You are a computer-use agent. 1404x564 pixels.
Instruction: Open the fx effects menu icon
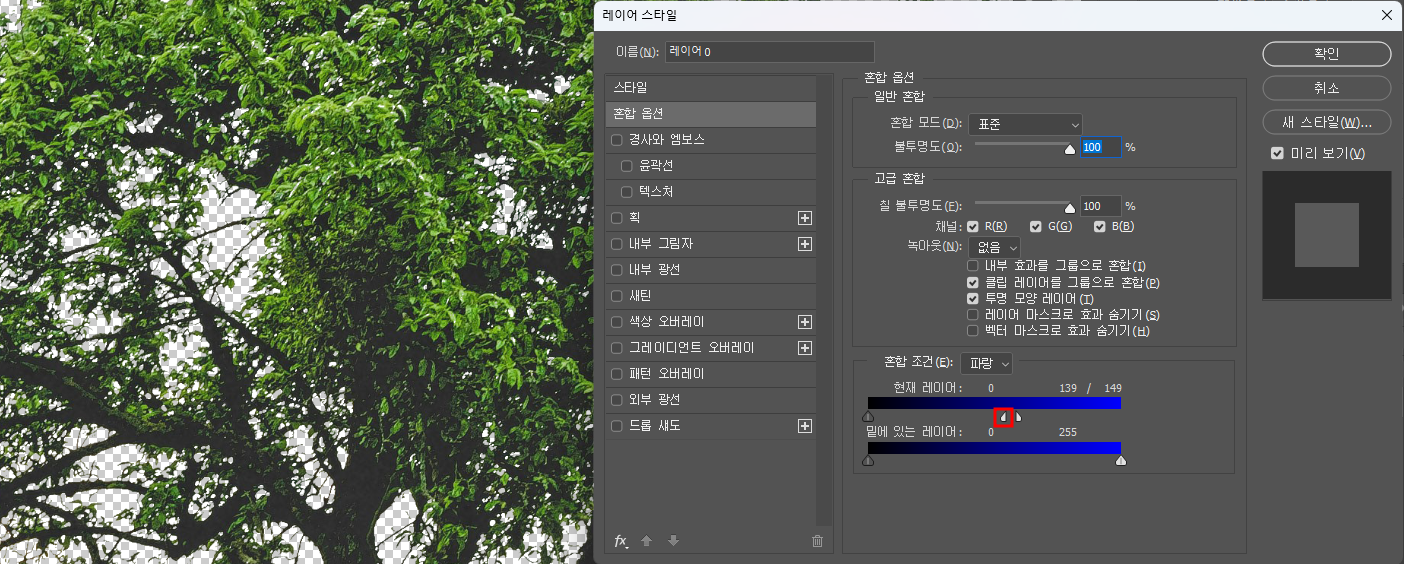[621, 541]
